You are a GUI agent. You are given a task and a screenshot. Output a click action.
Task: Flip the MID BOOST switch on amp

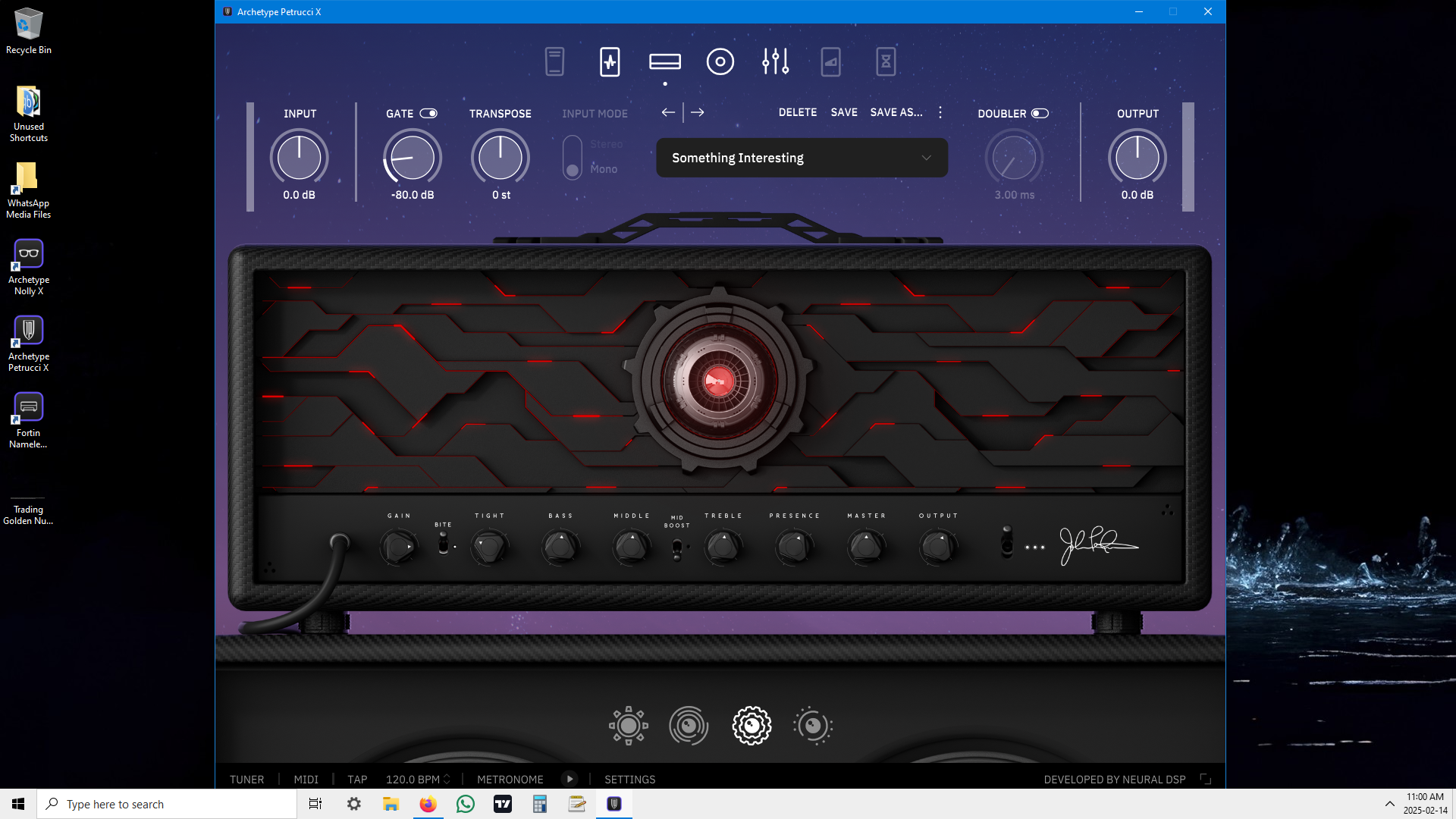(x=677, y=548)
